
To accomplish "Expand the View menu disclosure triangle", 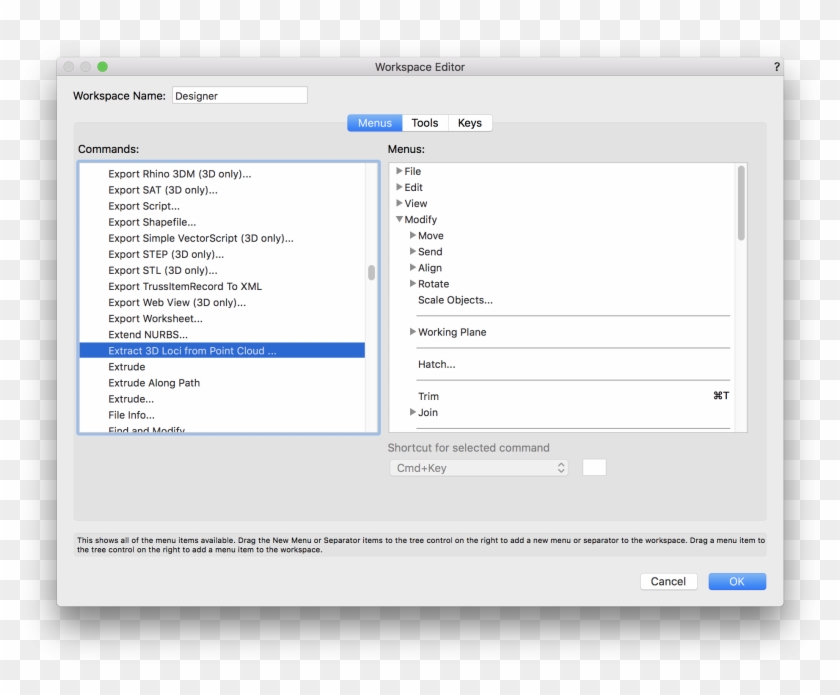I will [x=399, y=203].
